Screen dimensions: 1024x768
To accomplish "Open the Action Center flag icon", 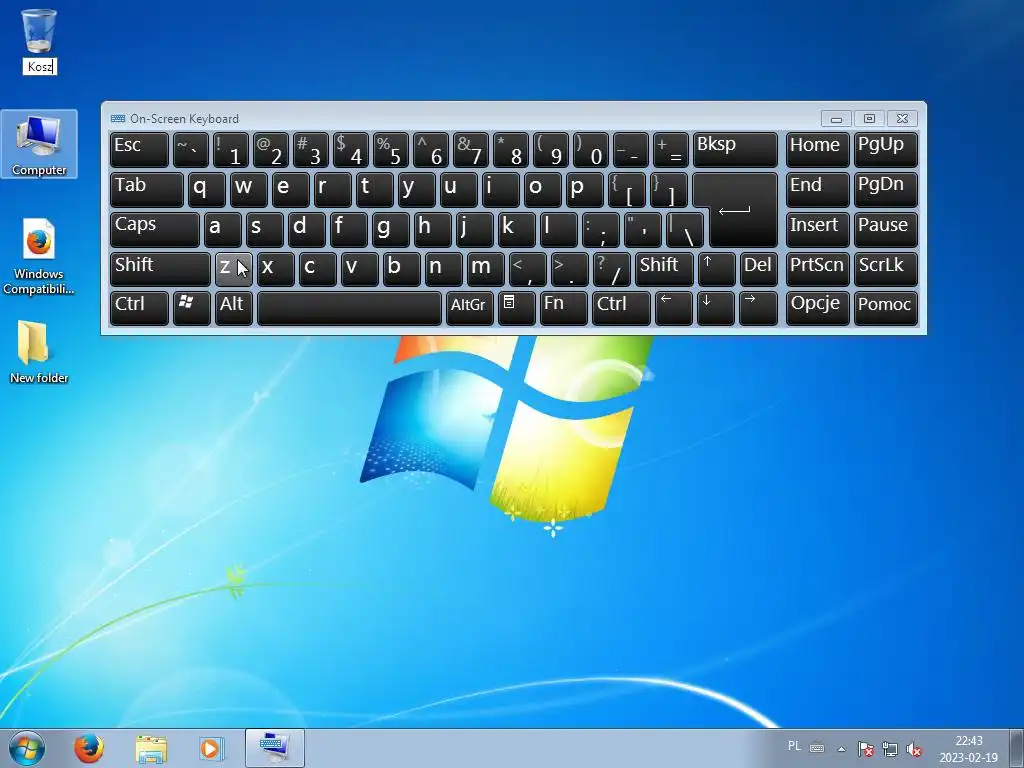I will [x=865, y=749].
